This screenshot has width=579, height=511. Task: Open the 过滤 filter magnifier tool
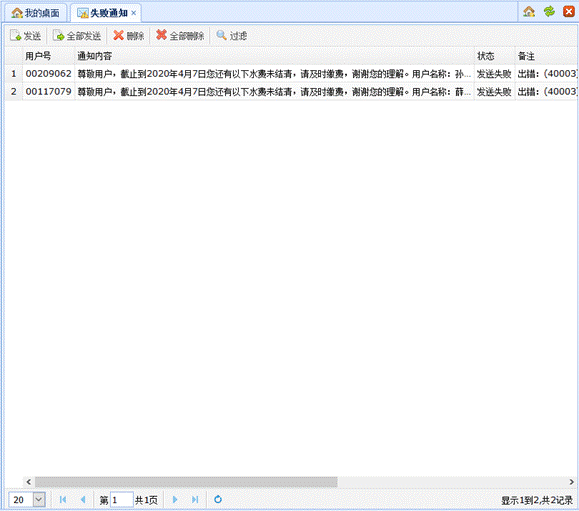222,35
